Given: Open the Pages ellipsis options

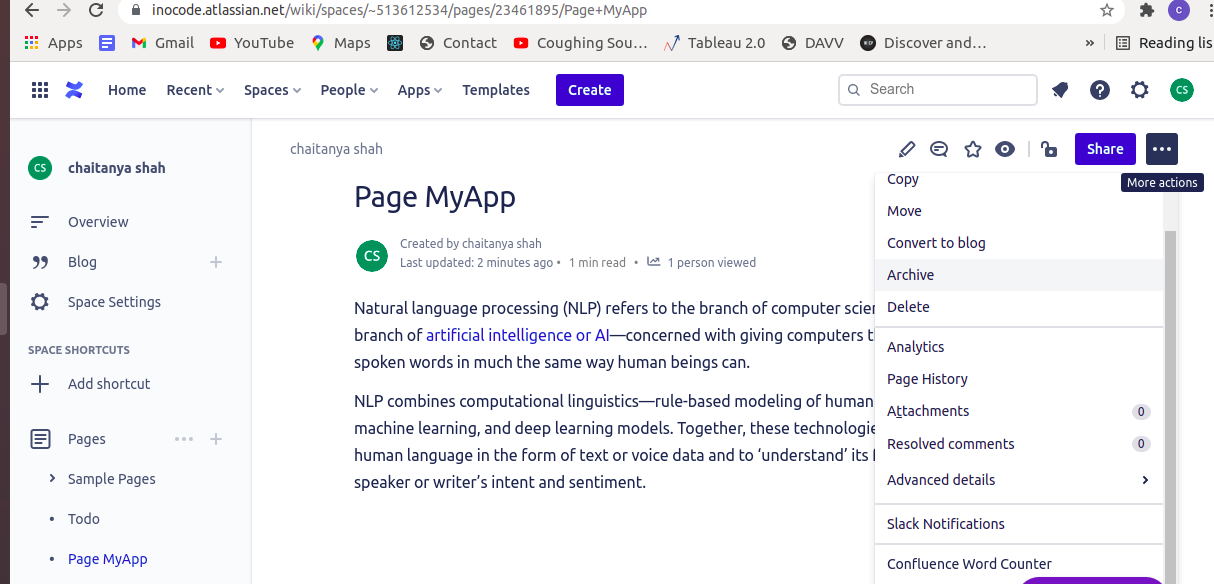Looking at the screenshot, I should click(x=184, y=439).
